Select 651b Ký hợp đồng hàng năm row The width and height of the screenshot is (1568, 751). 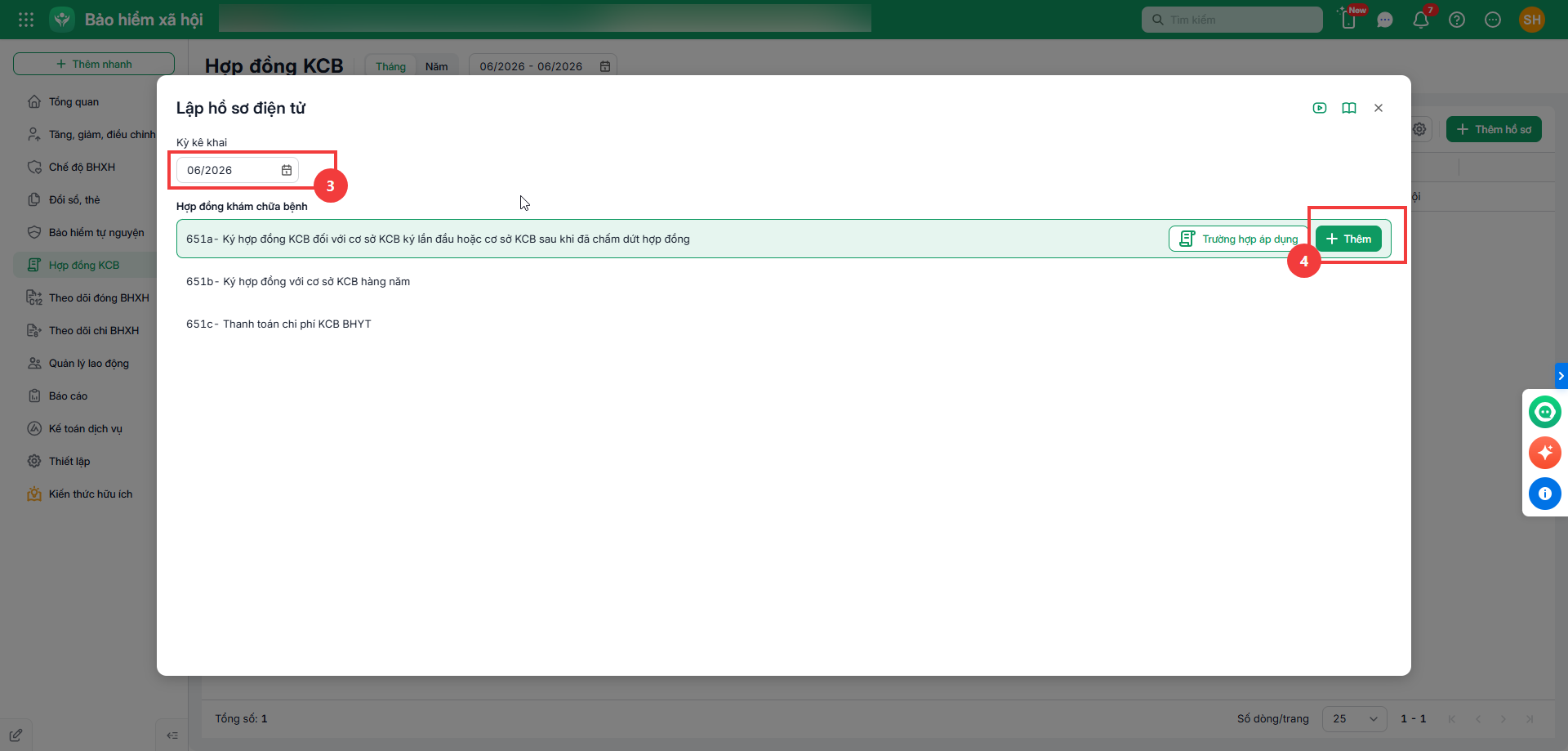(784, 281)
